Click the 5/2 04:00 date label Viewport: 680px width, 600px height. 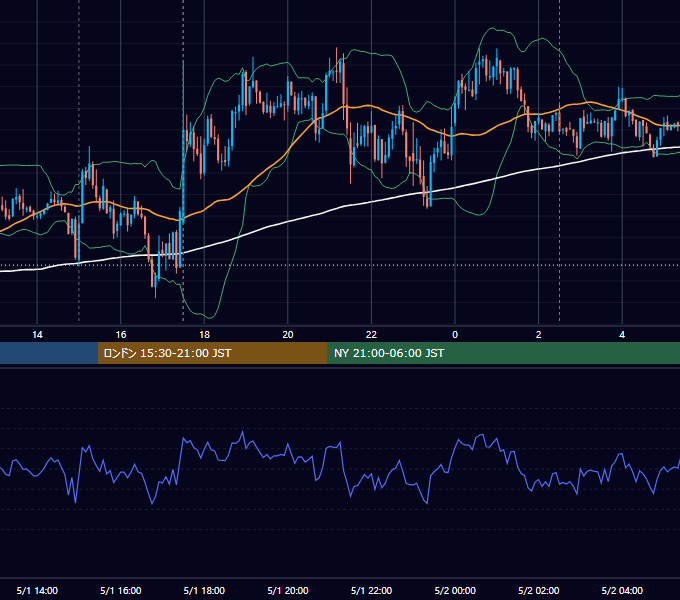click(622, 590)
